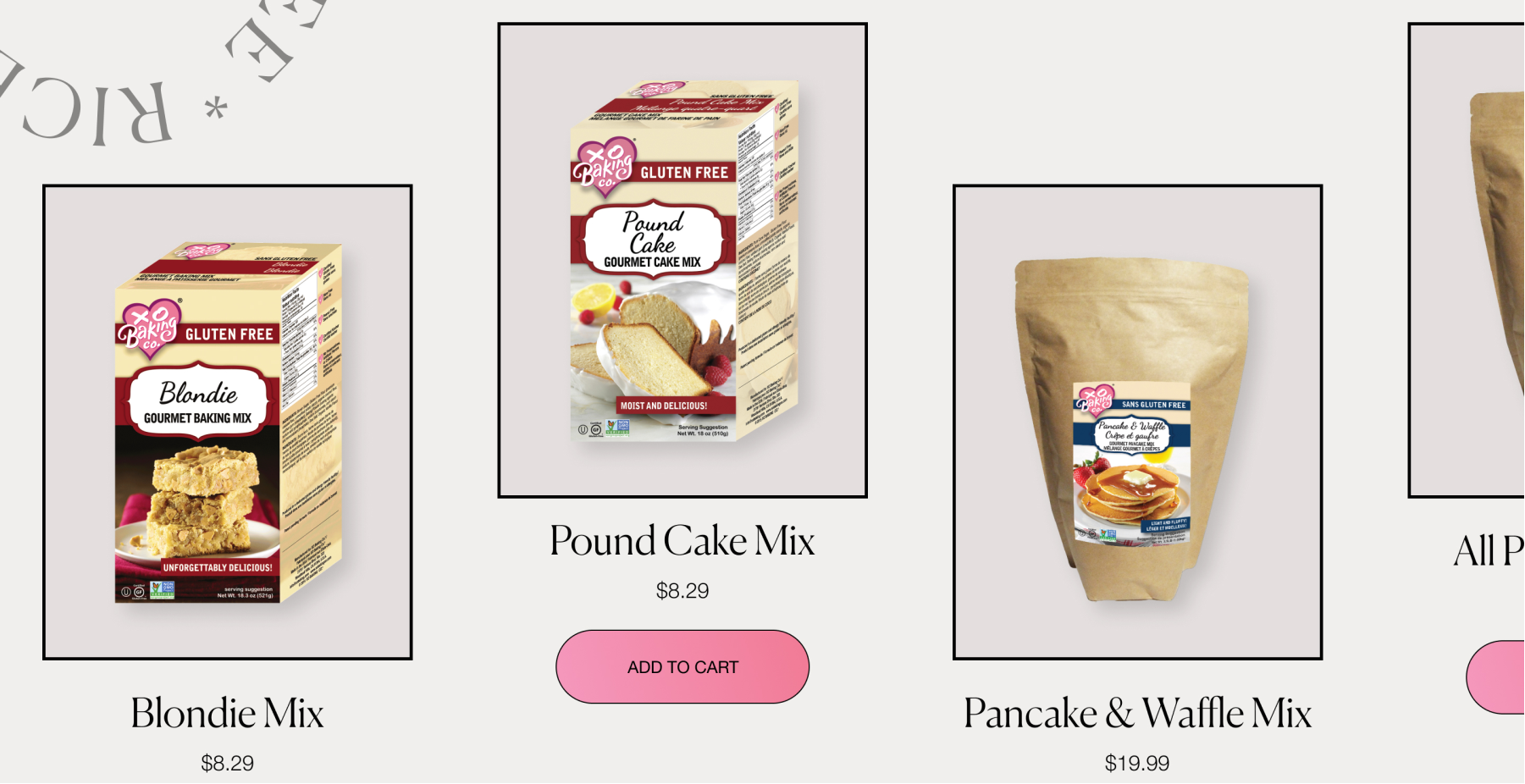Add Pound Cake Mix to cart
The height and width of the screenshot is (784, 1525).
[682, 666]
